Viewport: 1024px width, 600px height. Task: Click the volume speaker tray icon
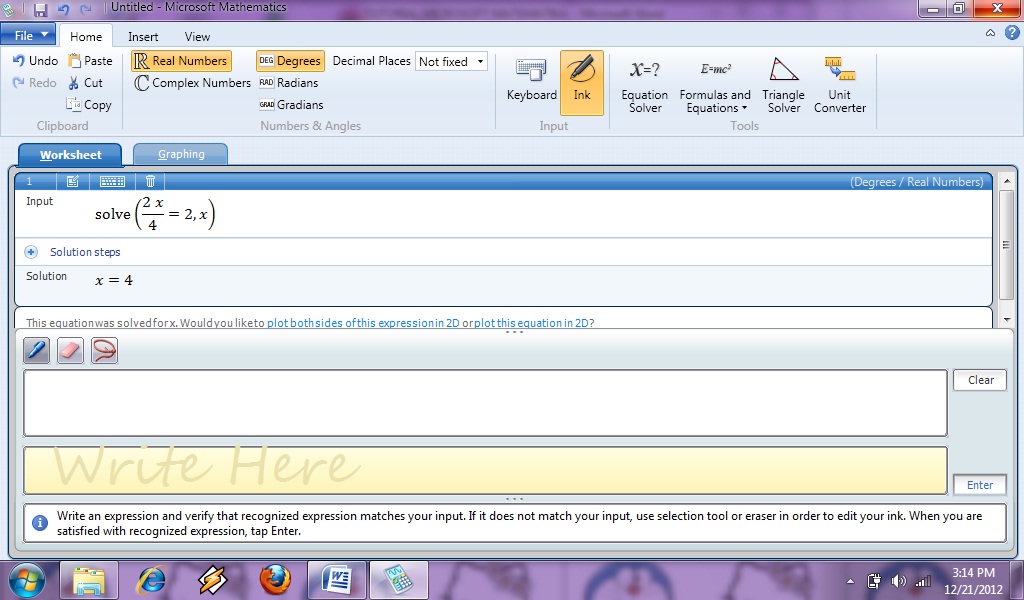tap(899, 580)
